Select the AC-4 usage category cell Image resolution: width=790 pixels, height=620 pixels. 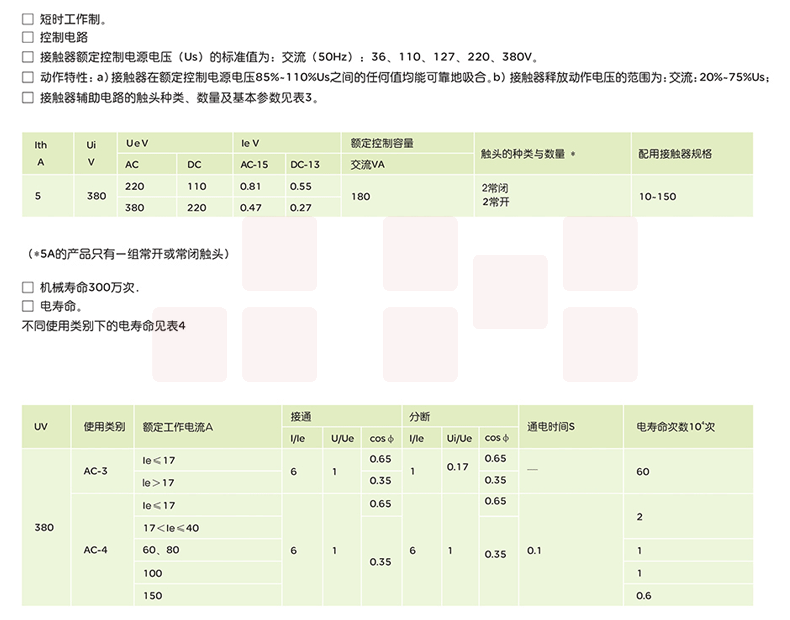[97, 550]
